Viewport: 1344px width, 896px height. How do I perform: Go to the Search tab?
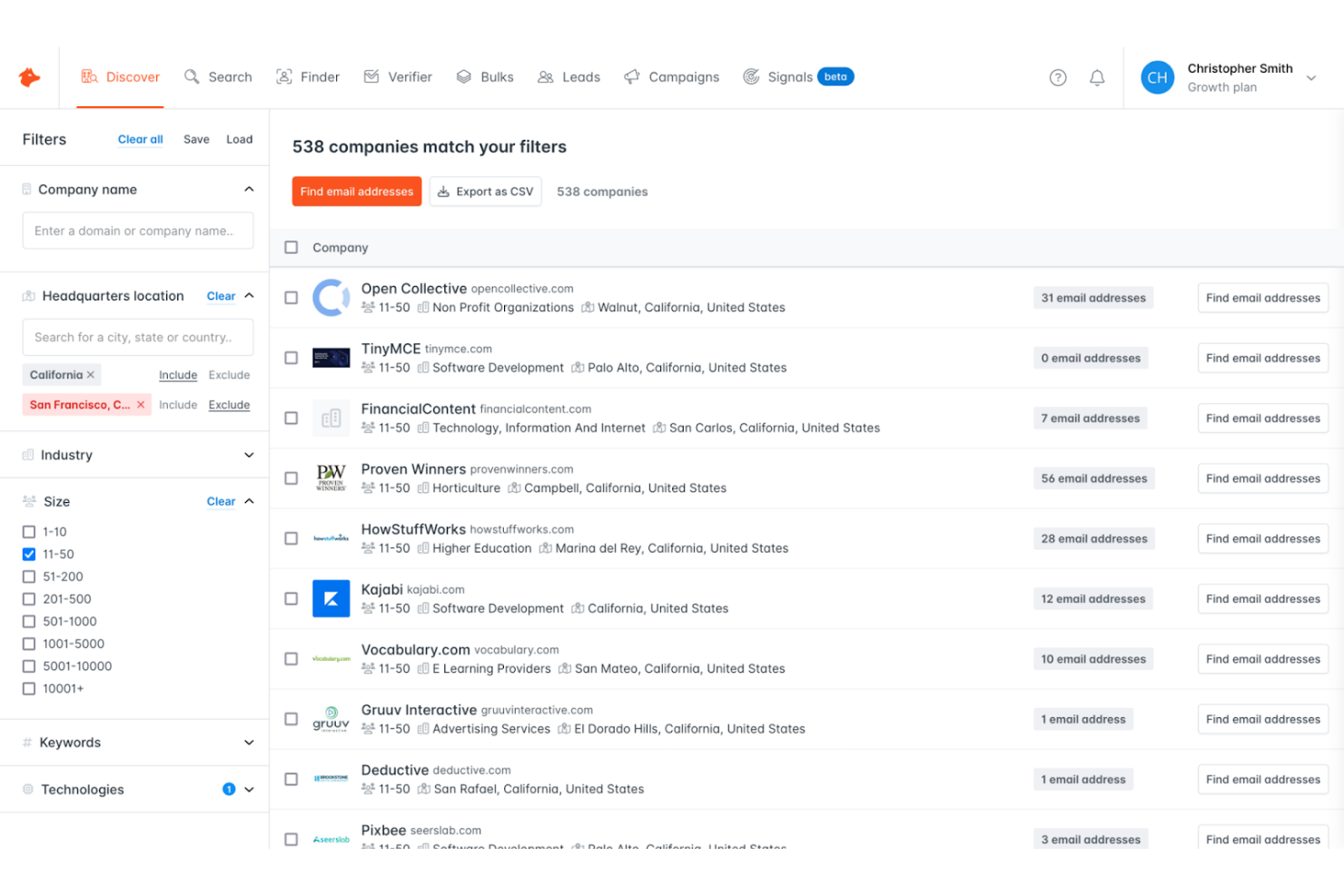[218, 77]
